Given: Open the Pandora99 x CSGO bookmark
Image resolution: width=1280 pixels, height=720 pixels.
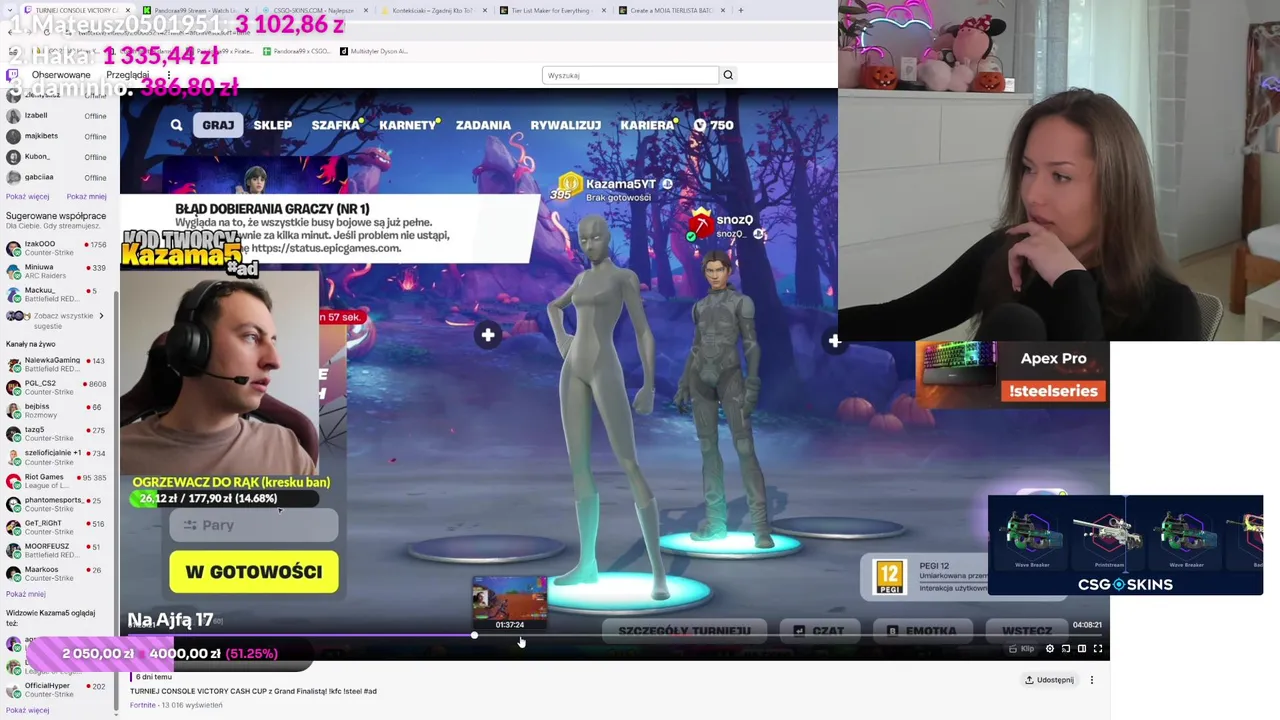Looking at the screenshot, I should (x=297, y=51).
